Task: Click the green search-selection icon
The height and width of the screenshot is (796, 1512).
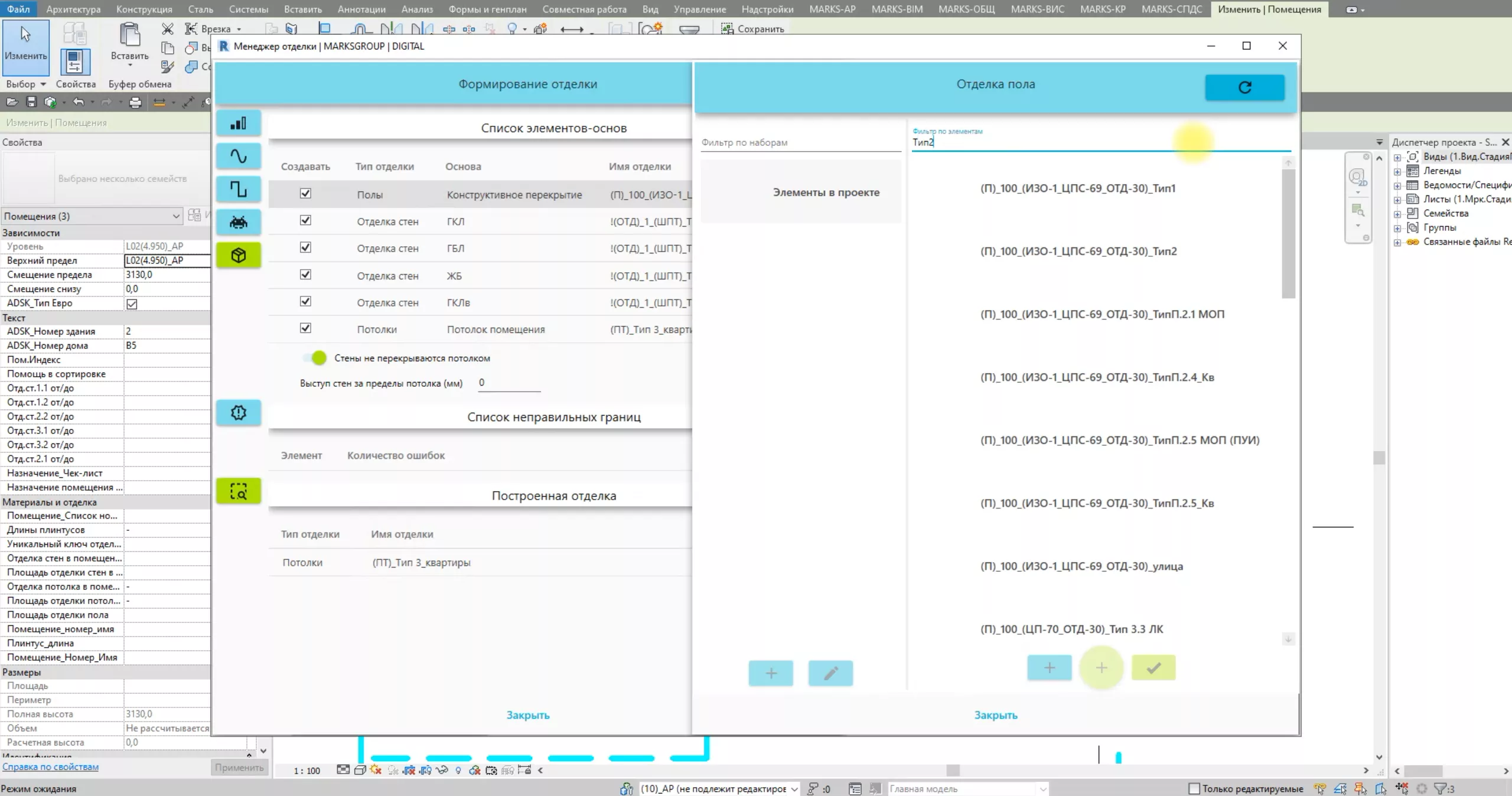Action: pyautogui.click(x=238, y=491)
